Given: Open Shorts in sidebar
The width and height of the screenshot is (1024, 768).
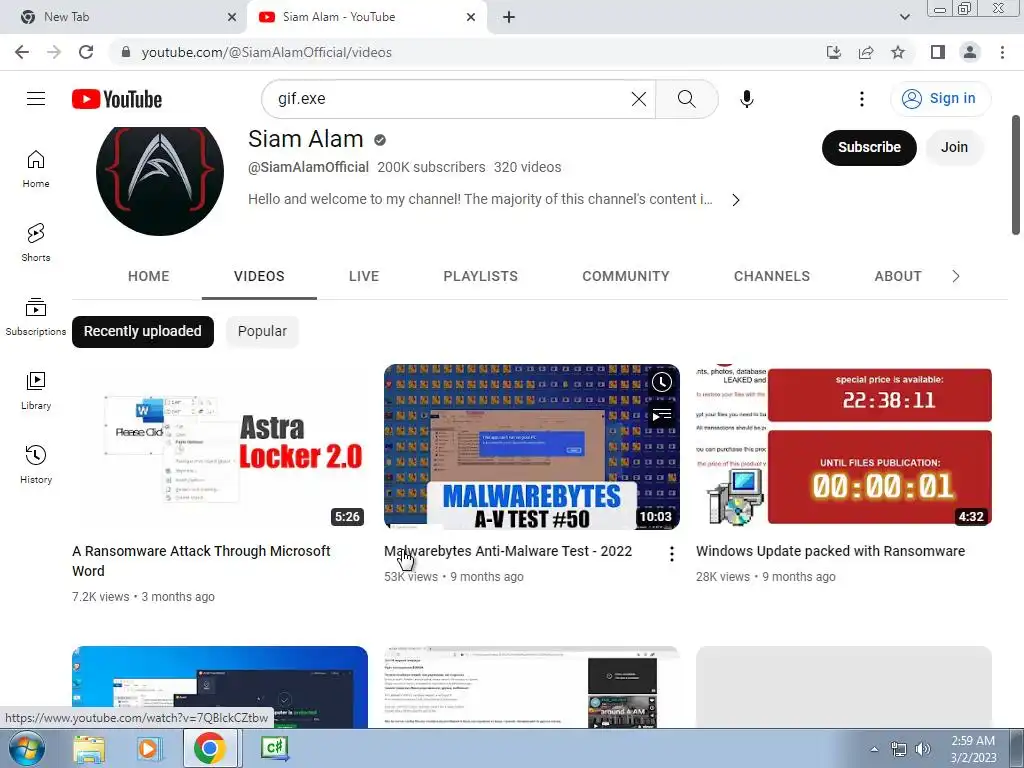Looking at the screenshot, I should click(36, 243).
